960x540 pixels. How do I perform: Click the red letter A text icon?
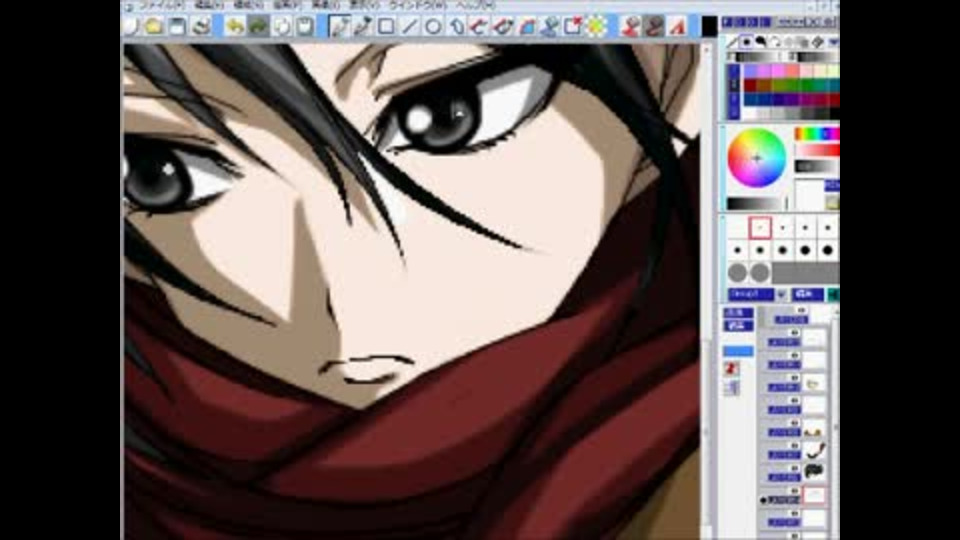click(677, 26)
